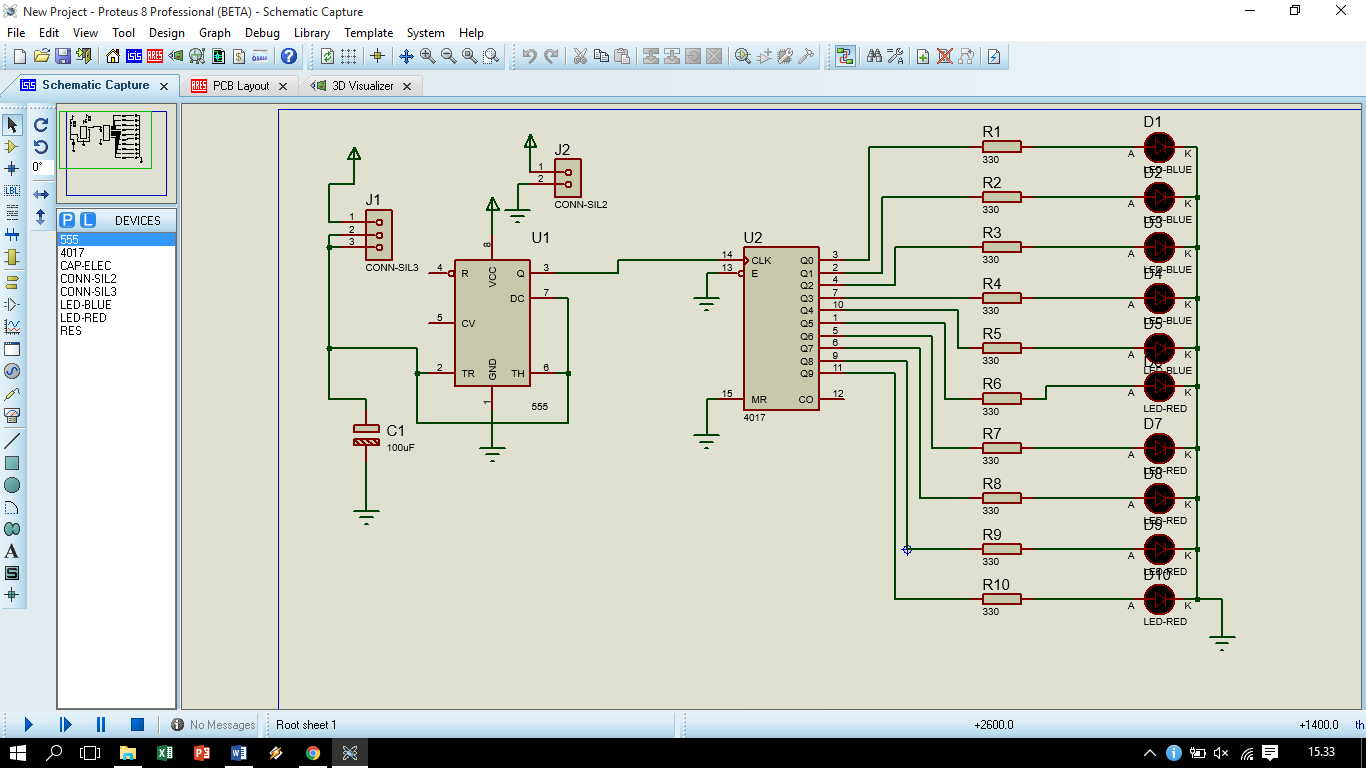Click the Zoom to Area icon
Viewport: 1366px width, 768px height.
[491, 56]
